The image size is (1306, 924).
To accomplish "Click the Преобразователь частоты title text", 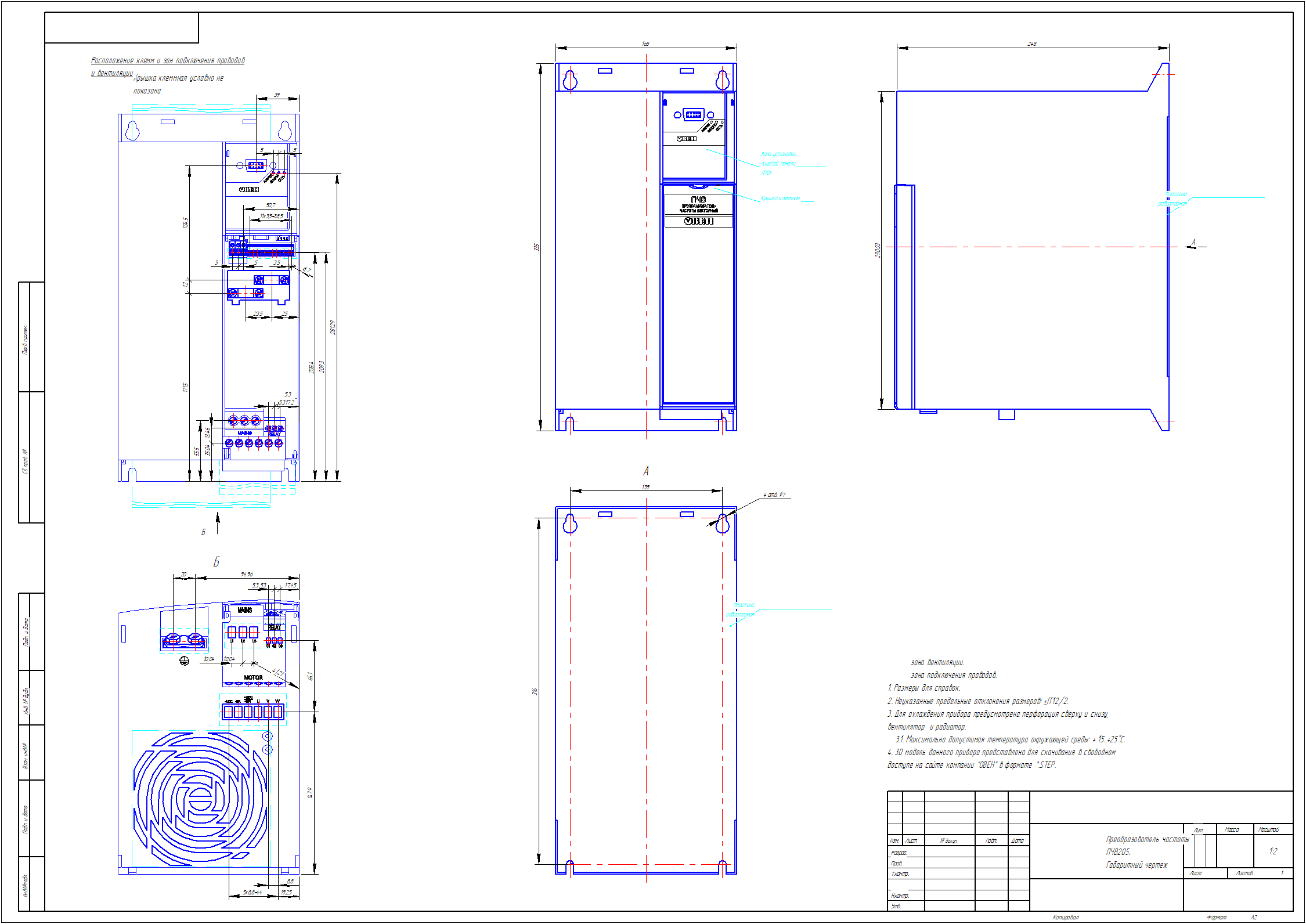I will [1147, 839].
